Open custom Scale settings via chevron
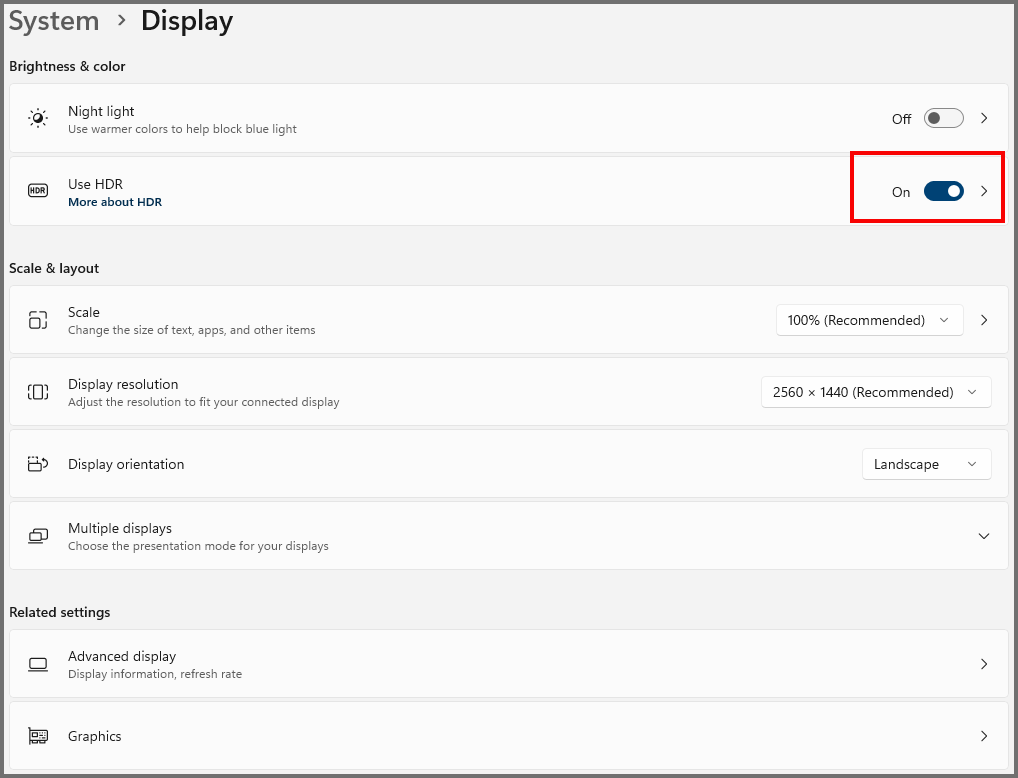The width and height of the screenshot is (1018, 778). point(984,320)
